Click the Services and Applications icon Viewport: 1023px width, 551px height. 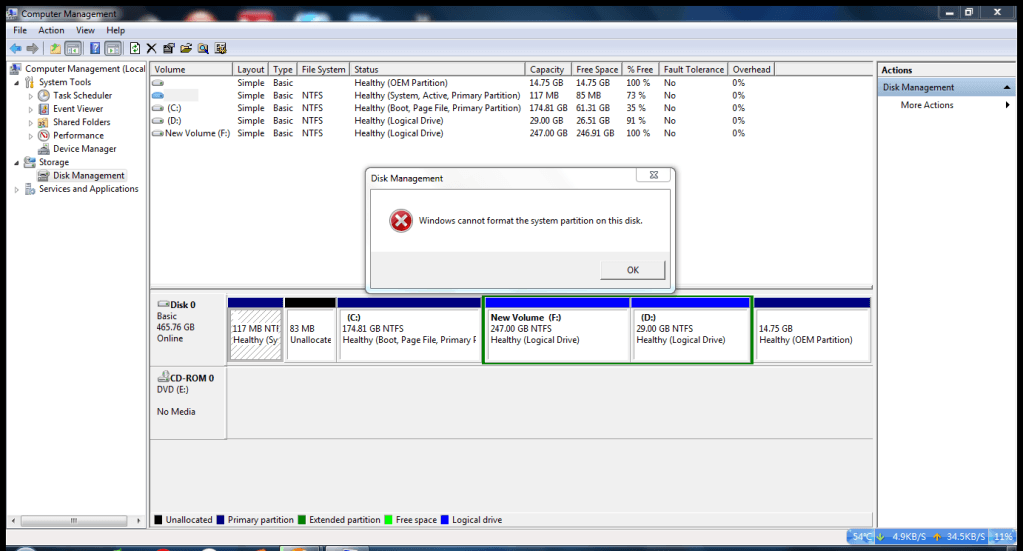point(29,189)
